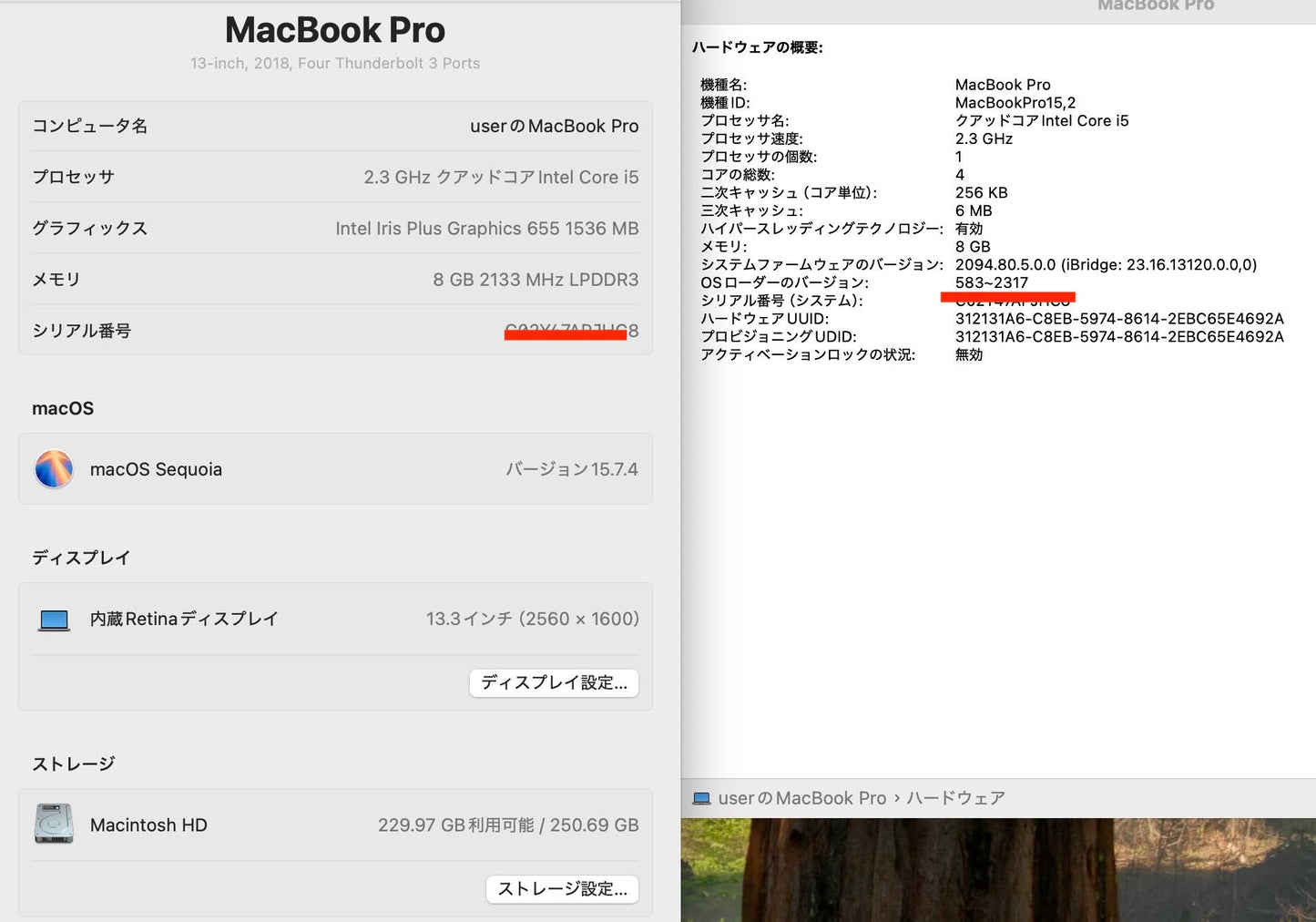Click '2.3 GHz クアッドコア Intel Core i5' value
The height and width of the screenshot is (922, 1316).
501,177
